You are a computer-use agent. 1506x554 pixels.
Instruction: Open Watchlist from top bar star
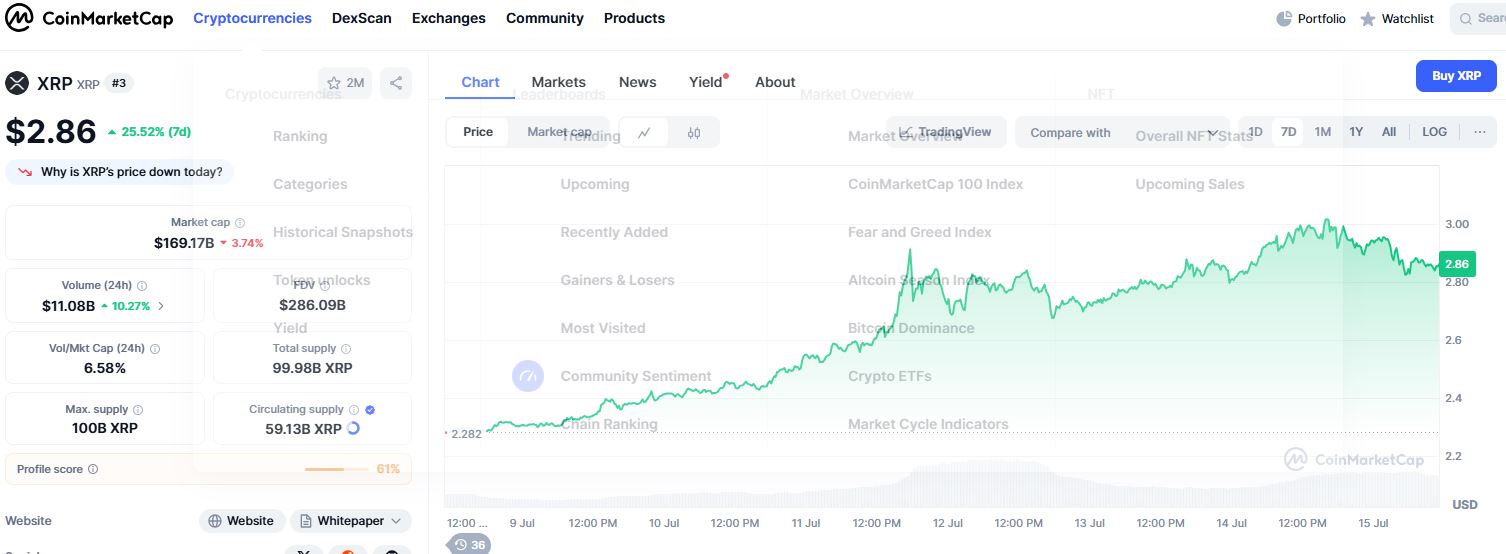coord(1368,19)
